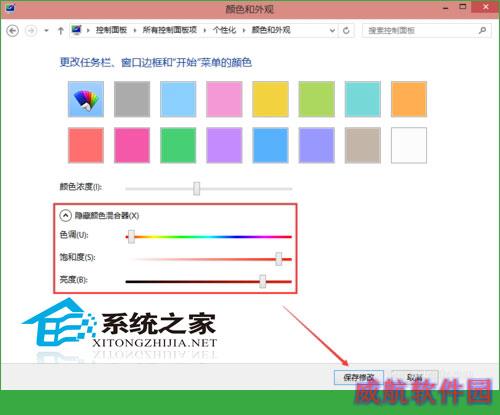
Task: Pick the orange color swatch
Action: click(x=409, y=99)
